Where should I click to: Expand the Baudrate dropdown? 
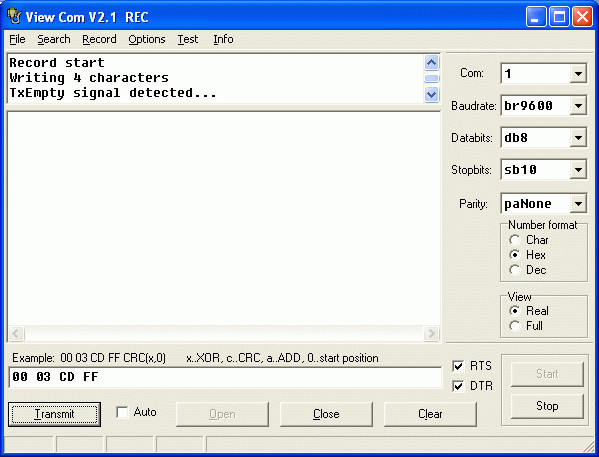(x=578, y=105)
